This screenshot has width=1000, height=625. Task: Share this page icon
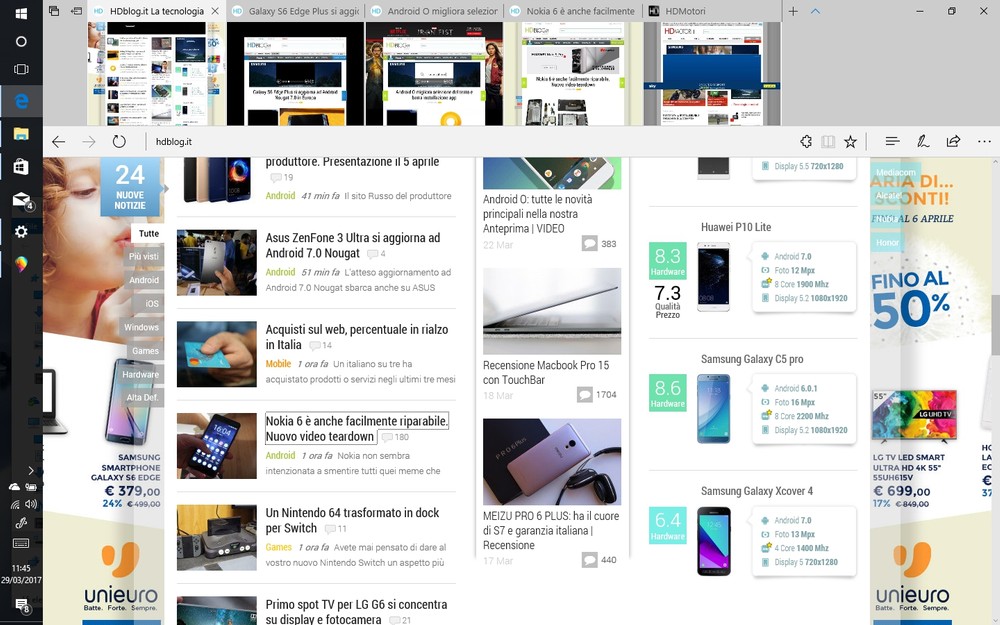click(953, 142)
